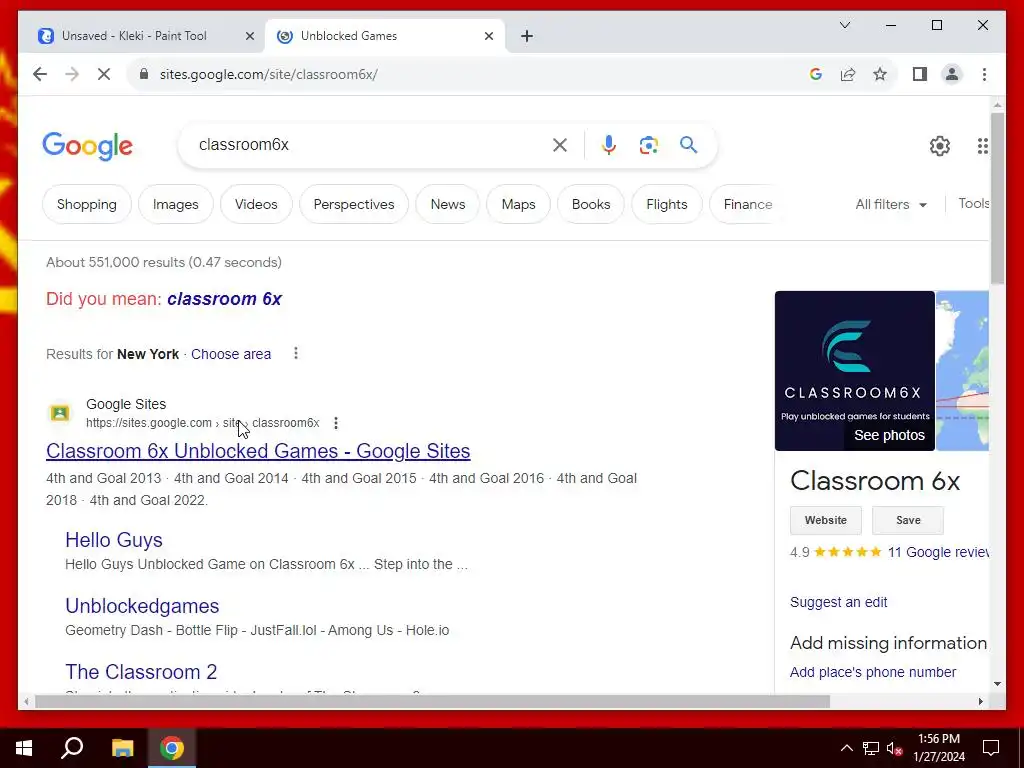1024x768 pixels.
Task: Click the map thumbnail in knowledge panel
Action: point(963,371)
